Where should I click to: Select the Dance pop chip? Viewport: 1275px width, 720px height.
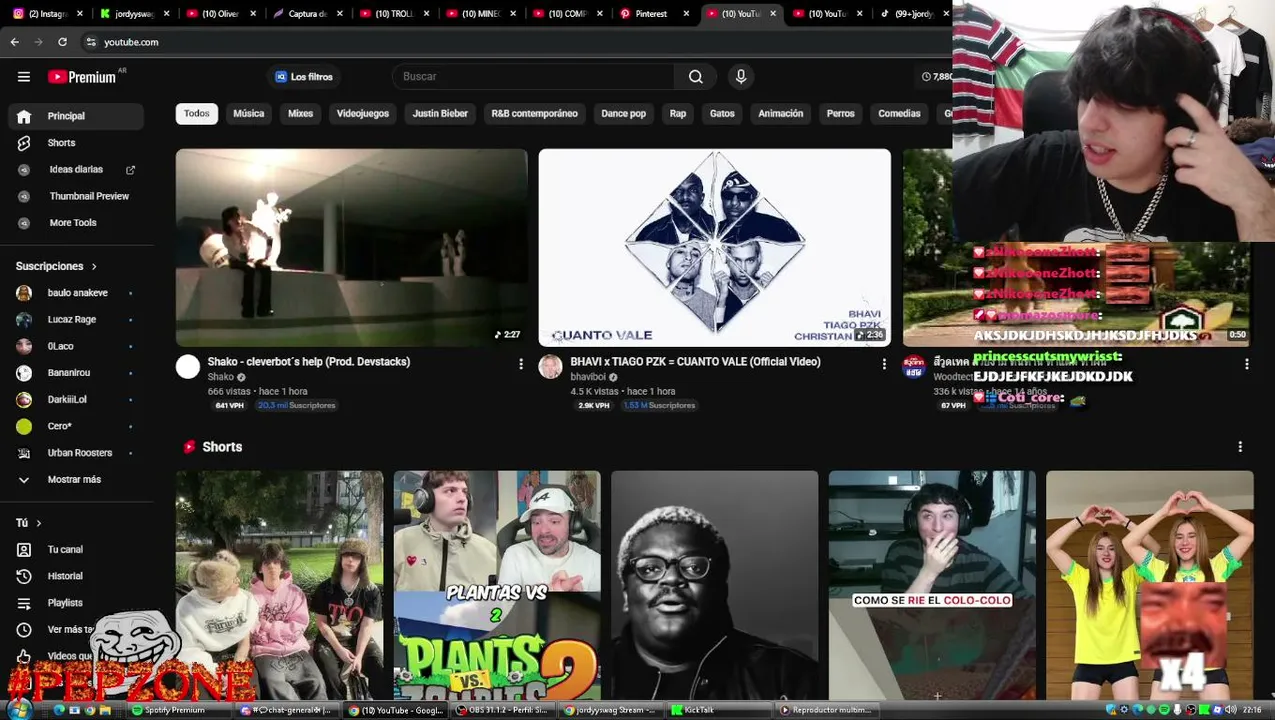click(x=624, y=114)
